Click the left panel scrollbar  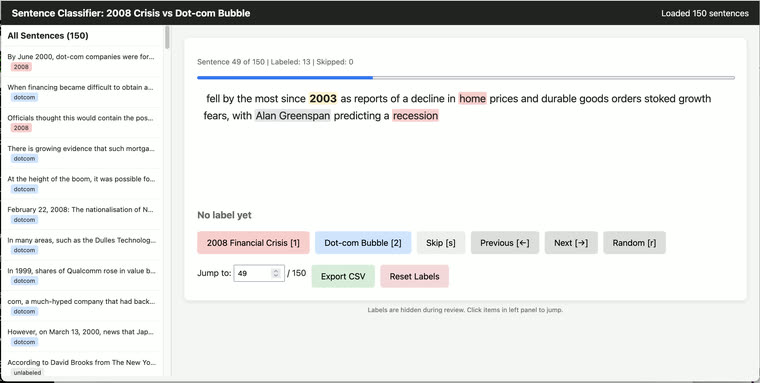pos(167,37)
